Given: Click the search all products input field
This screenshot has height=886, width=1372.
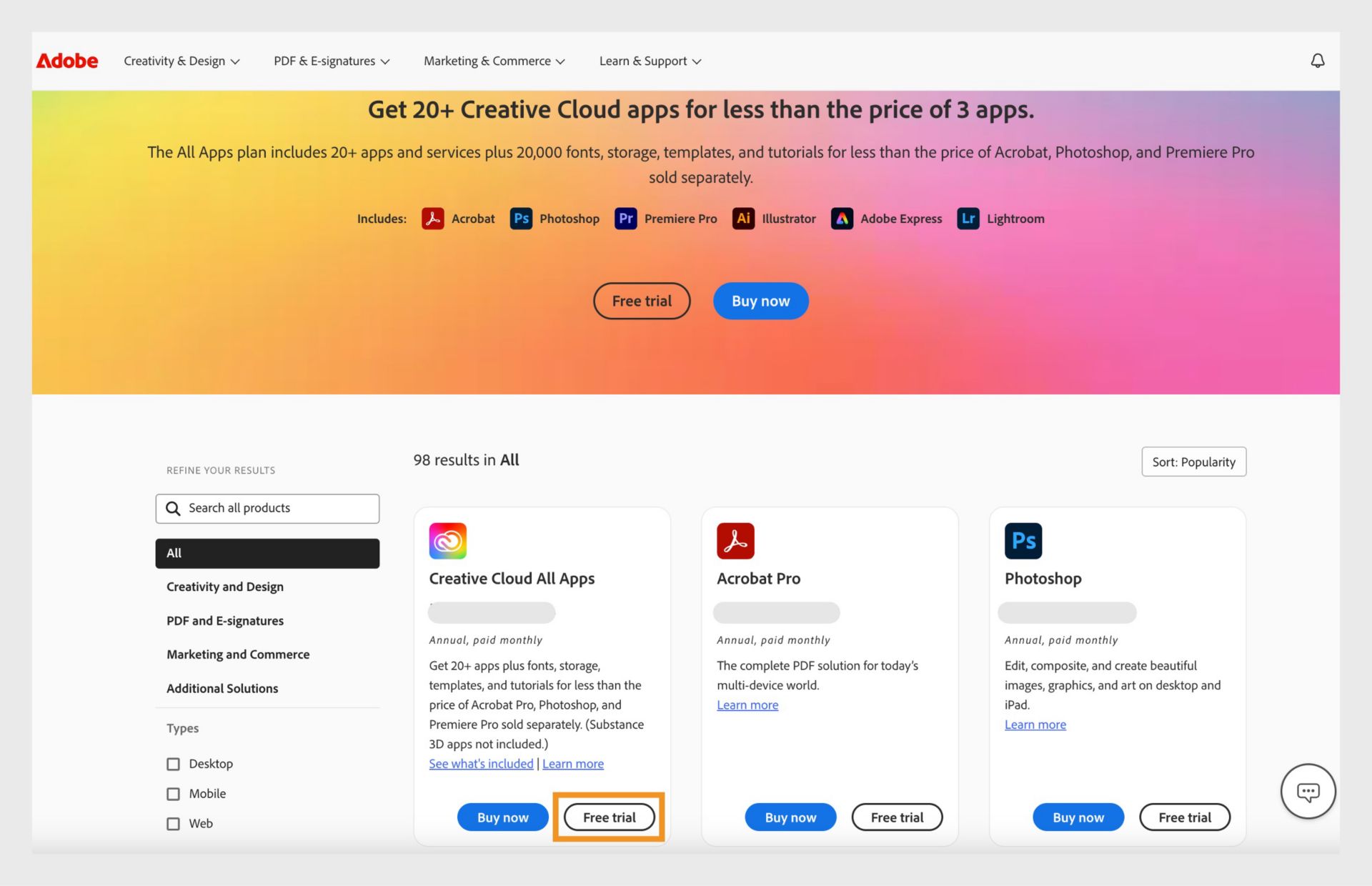Looking at the screenshot, I should click(x=267, y=507).
